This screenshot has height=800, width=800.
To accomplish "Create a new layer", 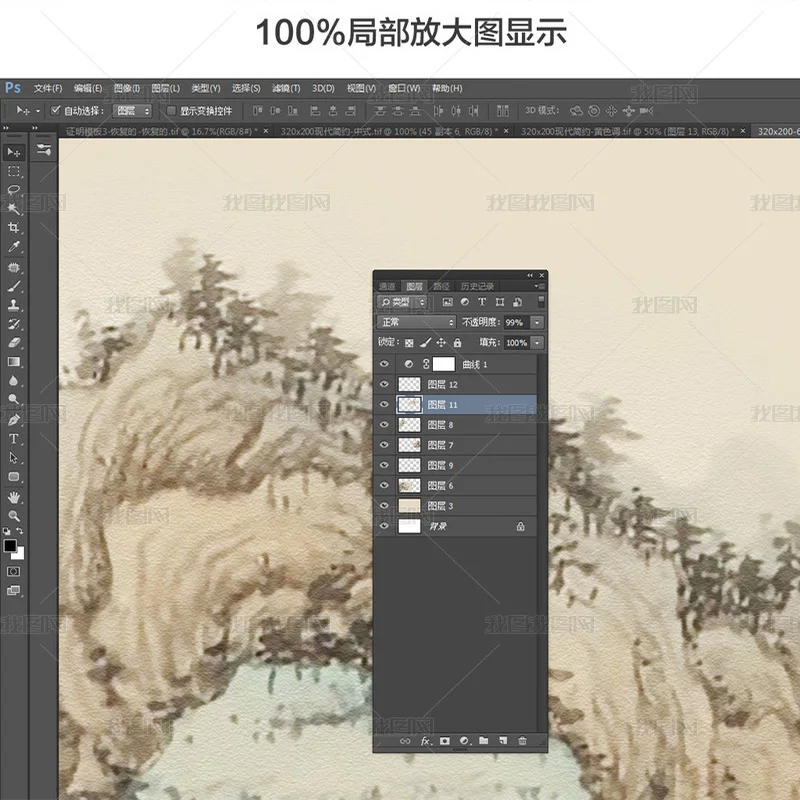I will (503, 741).
